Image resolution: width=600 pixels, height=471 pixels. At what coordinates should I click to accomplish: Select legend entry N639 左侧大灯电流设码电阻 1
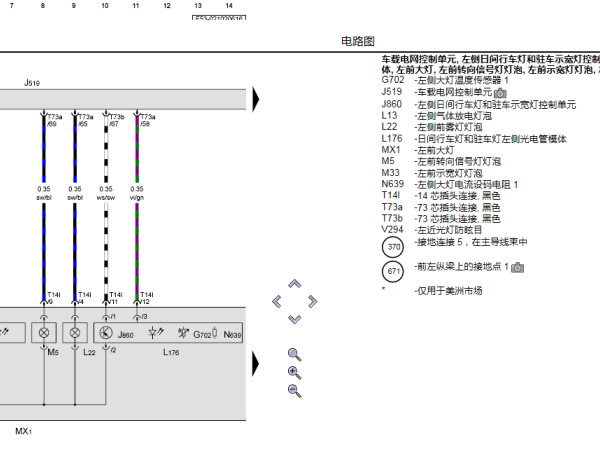click(450, 184)
